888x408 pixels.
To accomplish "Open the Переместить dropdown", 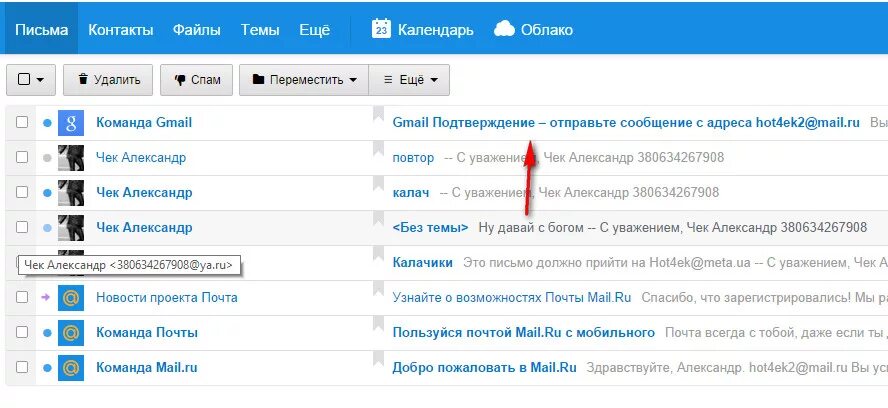I will click(x=304, y=80).
